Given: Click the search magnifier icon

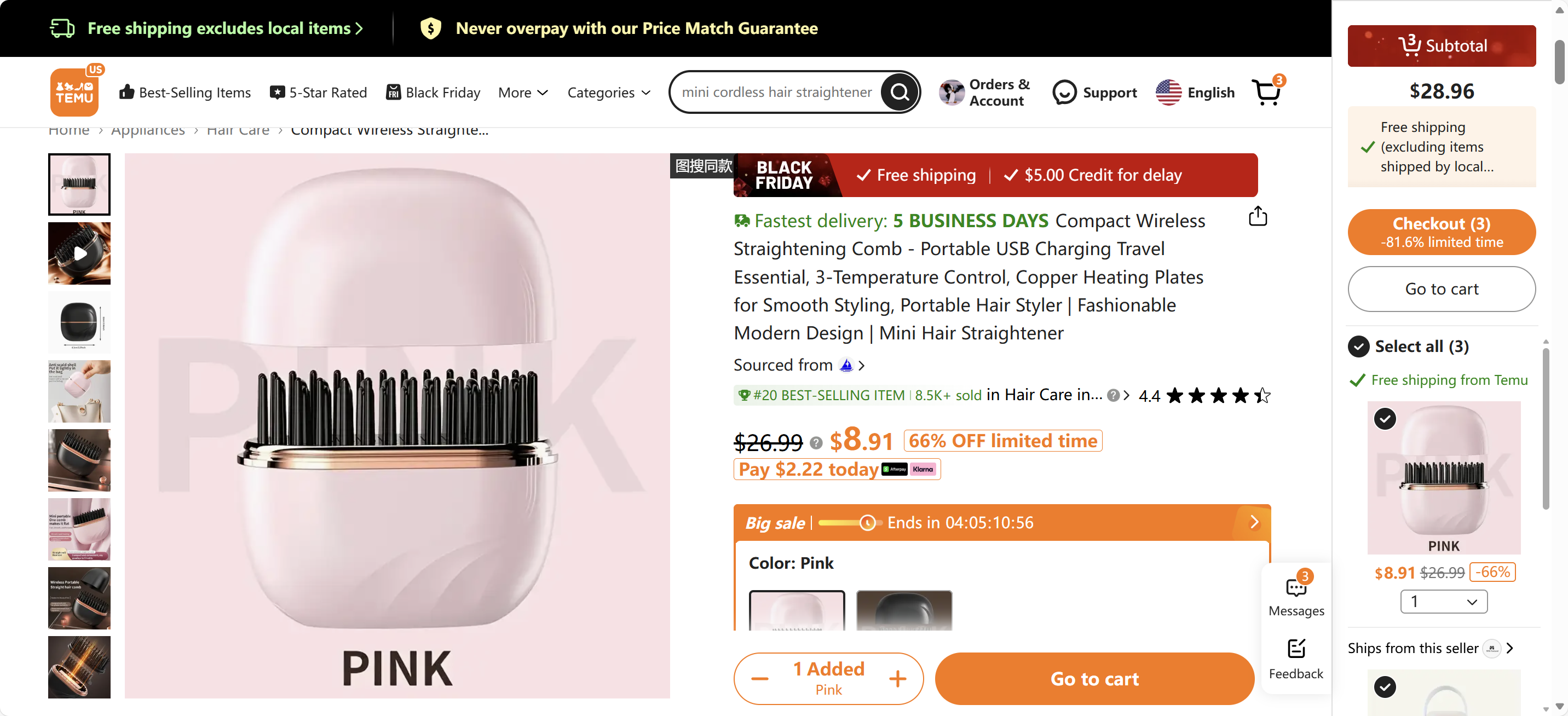Looking at the screenshot, I should pyautogui.click(x=900, y=92).
